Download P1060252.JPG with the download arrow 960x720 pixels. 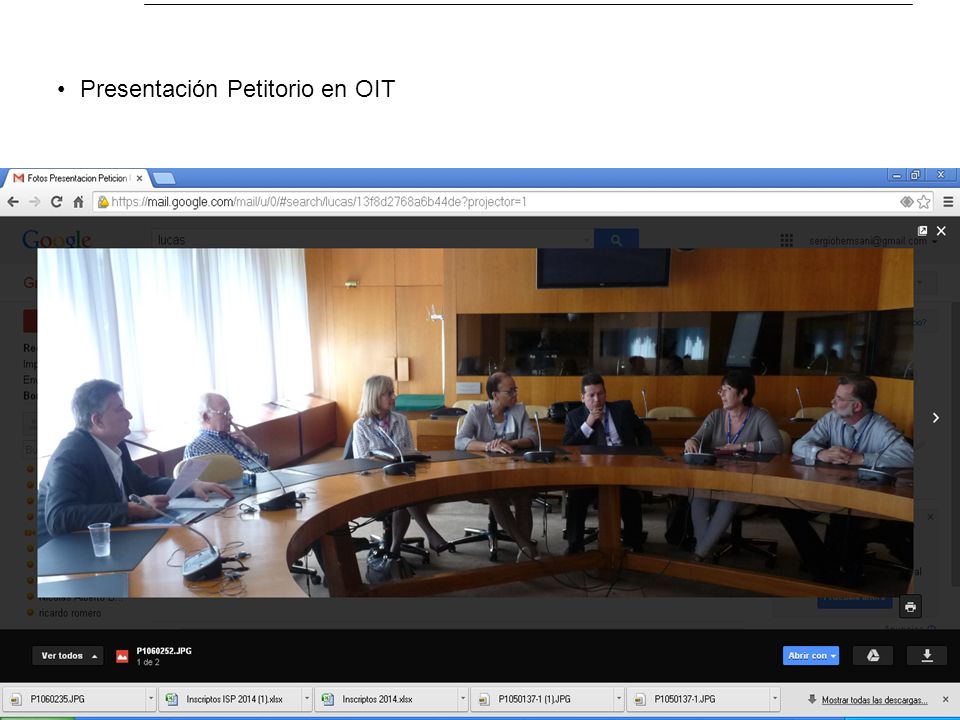coord(927,655)
